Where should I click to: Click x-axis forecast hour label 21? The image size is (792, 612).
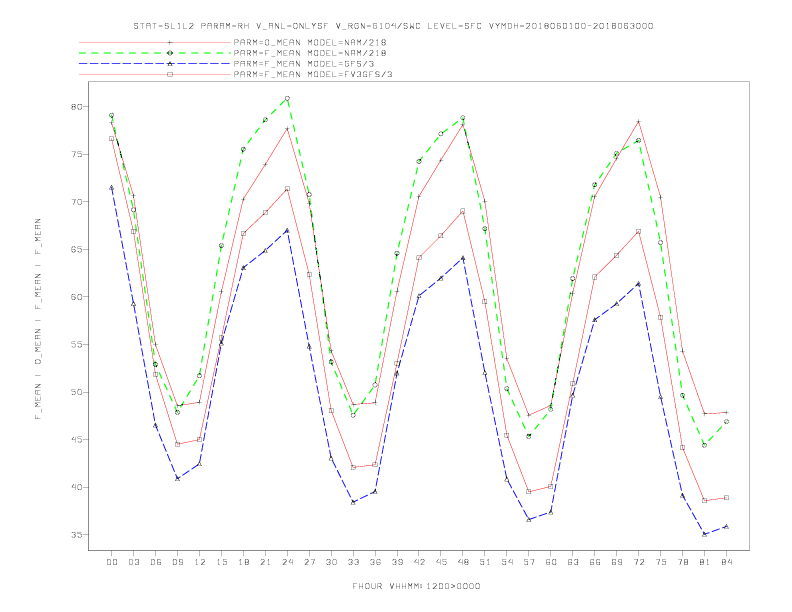point(265,562)
